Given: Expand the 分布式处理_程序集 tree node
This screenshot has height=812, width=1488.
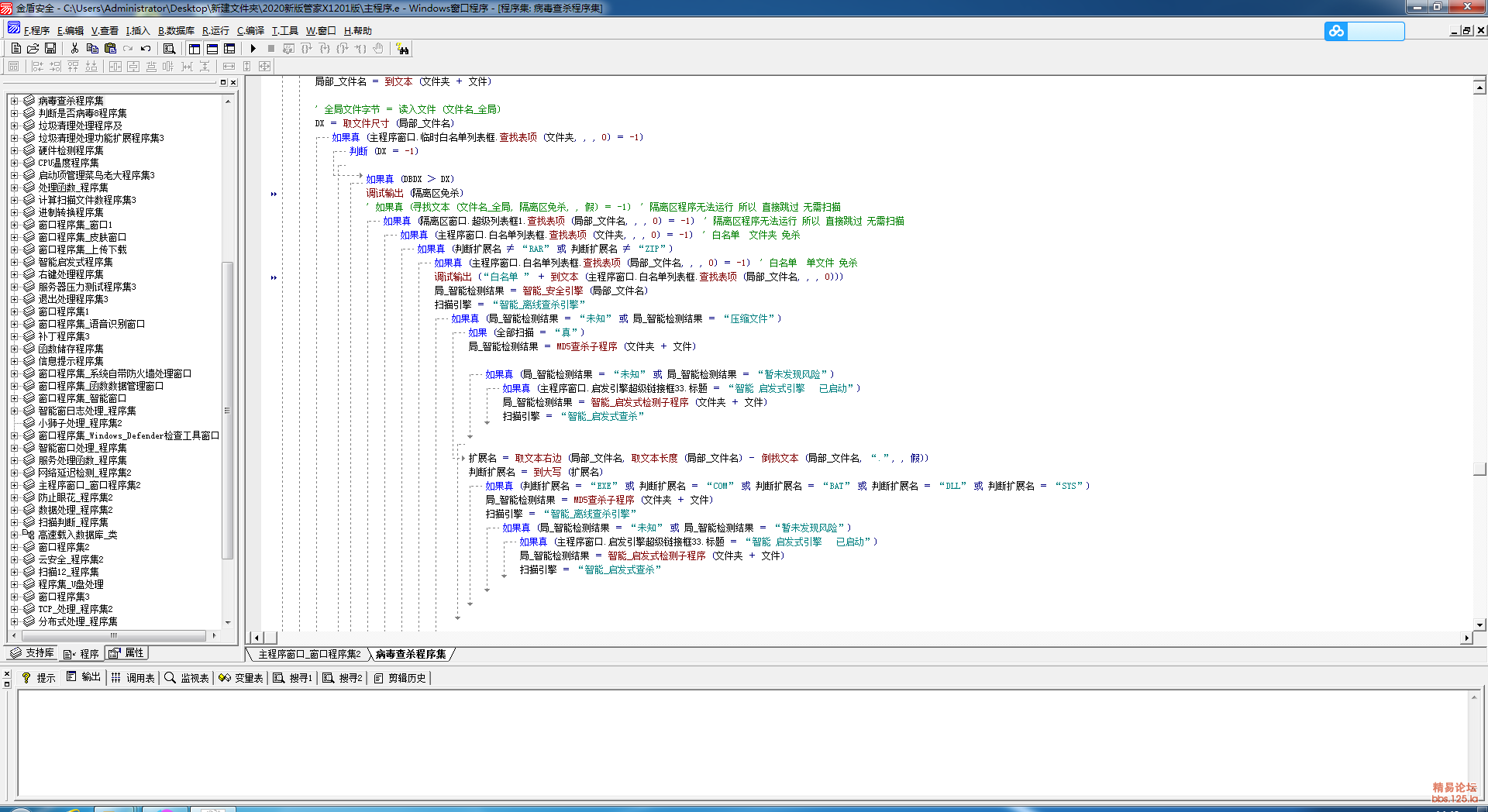Looking at the screenshot, I should [14, 621].
